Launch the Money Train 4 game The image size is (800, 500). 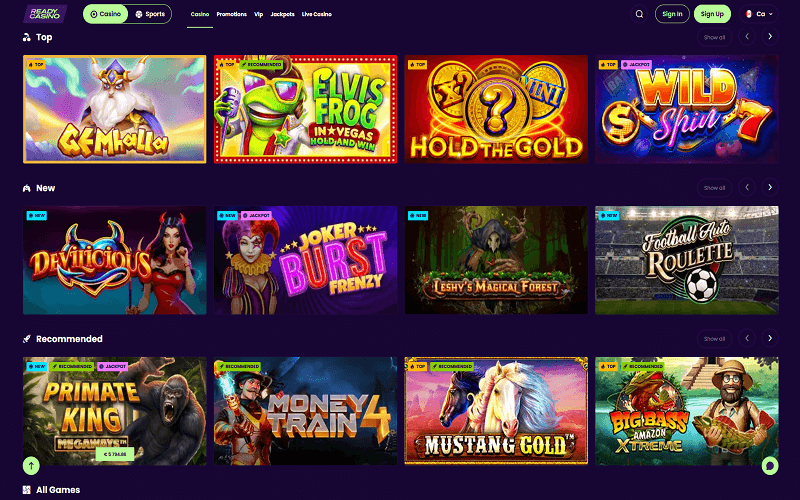[305, 411]
